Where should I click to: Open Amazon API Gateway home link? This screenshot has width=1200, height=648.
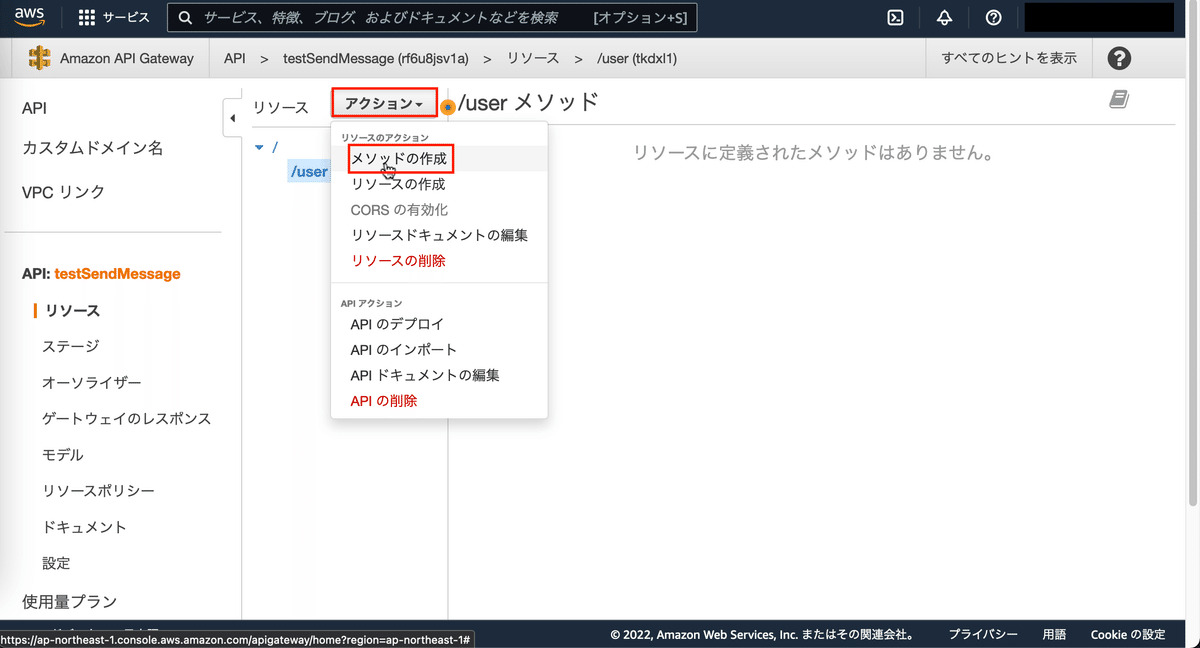click(x=127, y=58)
